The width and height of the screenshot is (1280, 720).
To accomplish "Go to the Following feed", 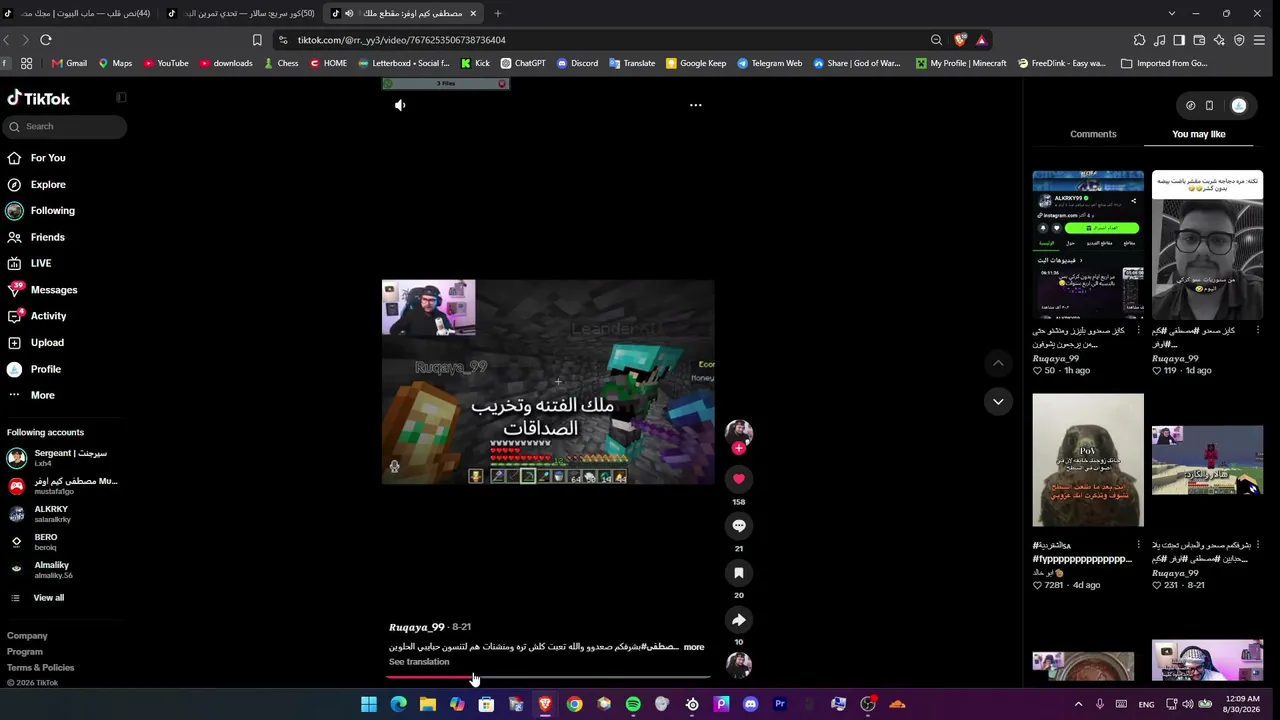I will pyautogui.click(x=52, y=211).
